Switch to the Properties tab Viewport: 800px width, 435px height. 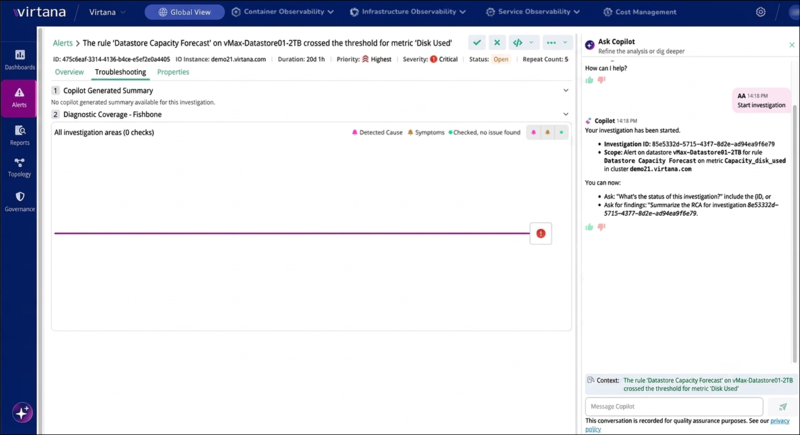[x=173, y=72]
